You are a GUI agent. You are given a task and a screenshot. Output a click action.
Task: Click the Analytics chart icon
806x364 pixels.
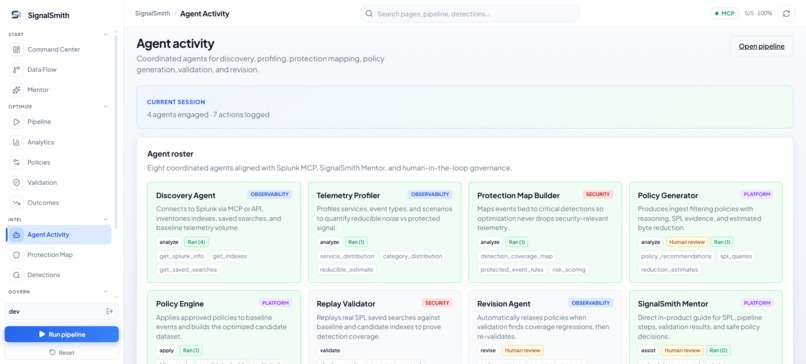tap(16, 142)
